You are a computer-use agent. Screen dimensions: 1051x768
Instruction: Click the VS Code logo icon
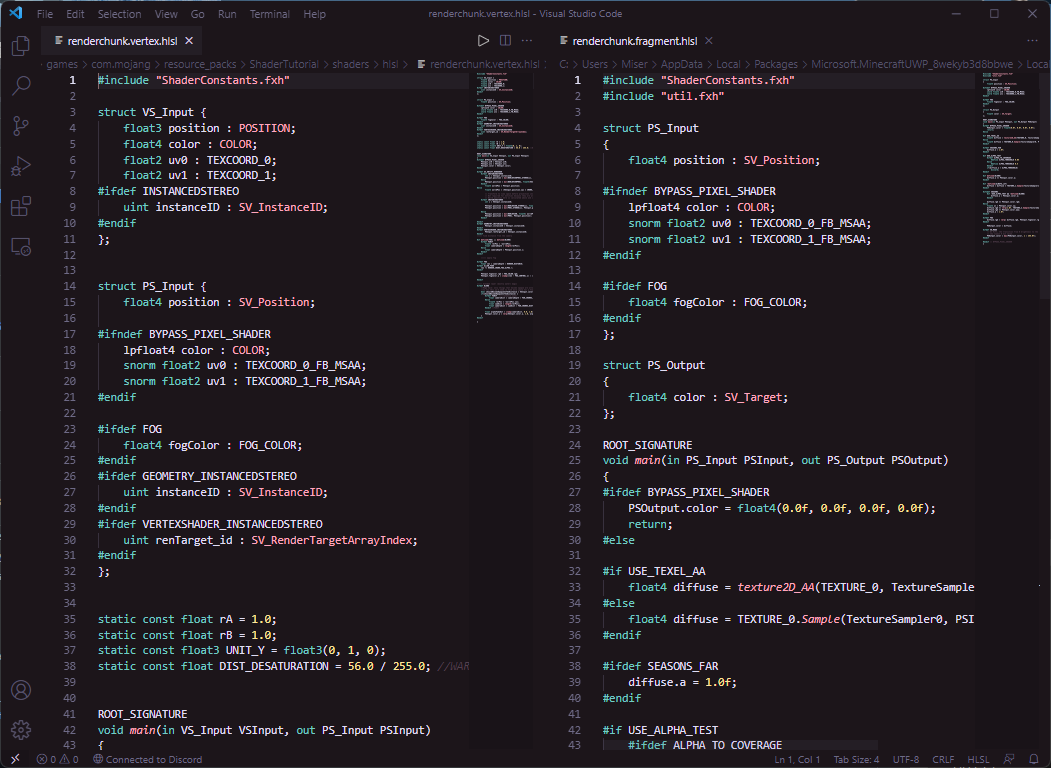[15, 13]
